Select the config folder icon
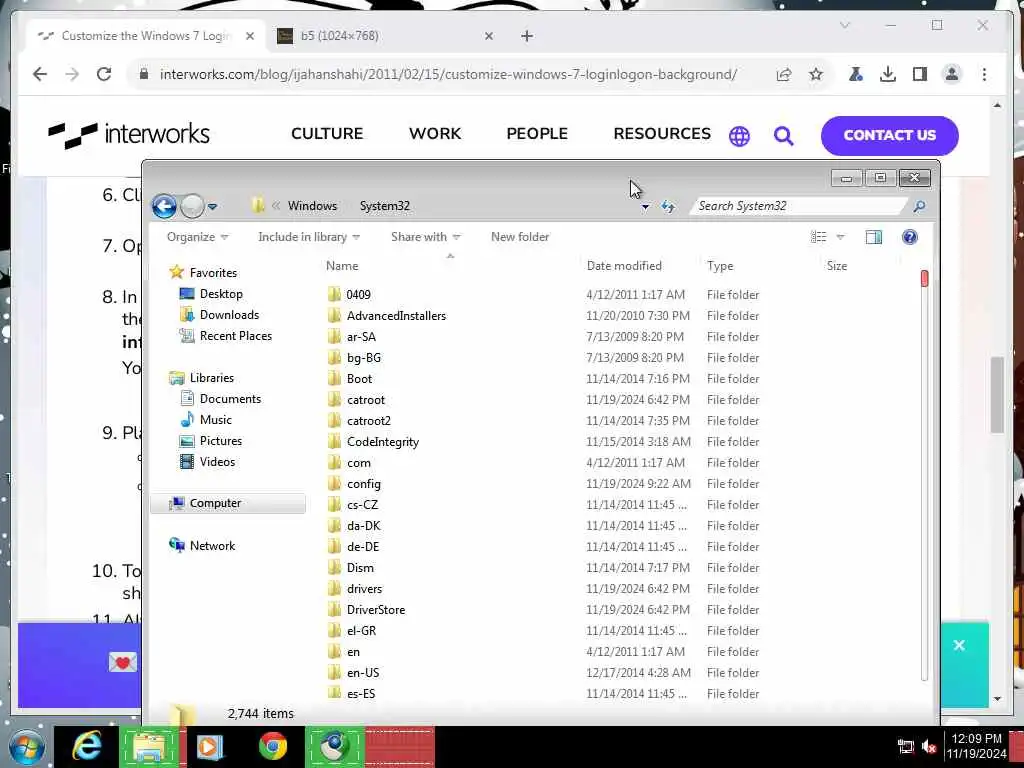The width and height of the screenshot is (1024, 768). click(334, 484)
